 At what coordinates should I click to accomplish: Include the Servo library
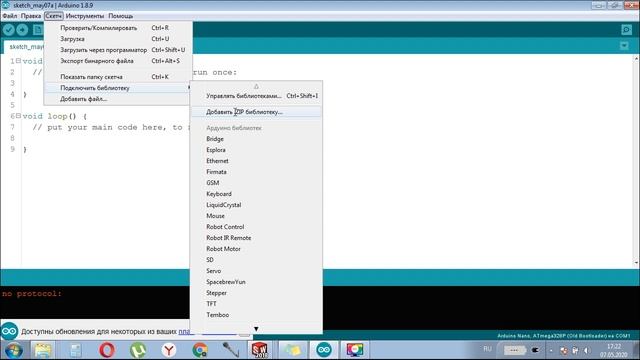213,271
